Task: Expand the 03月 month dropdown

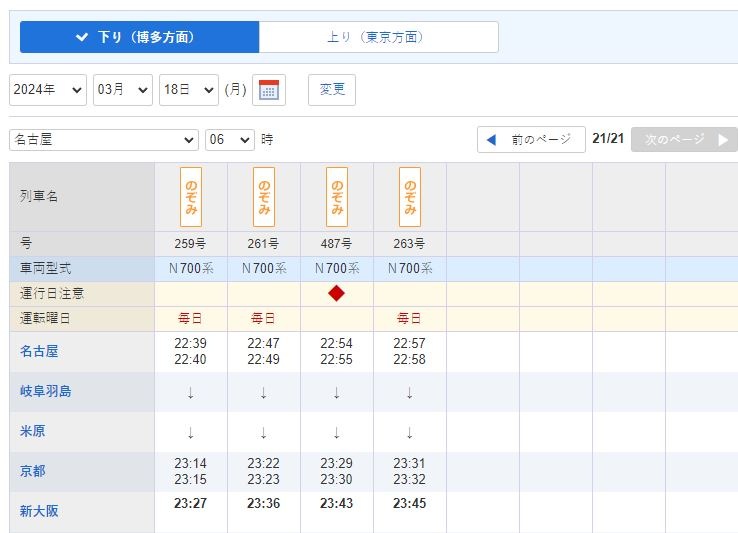Action: click(123, 89)
